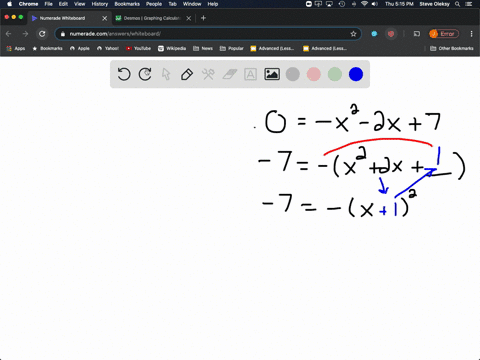Open second Advanced (Less... bookmark
This screenshot has height=360, width=480.
pos(325,48)
